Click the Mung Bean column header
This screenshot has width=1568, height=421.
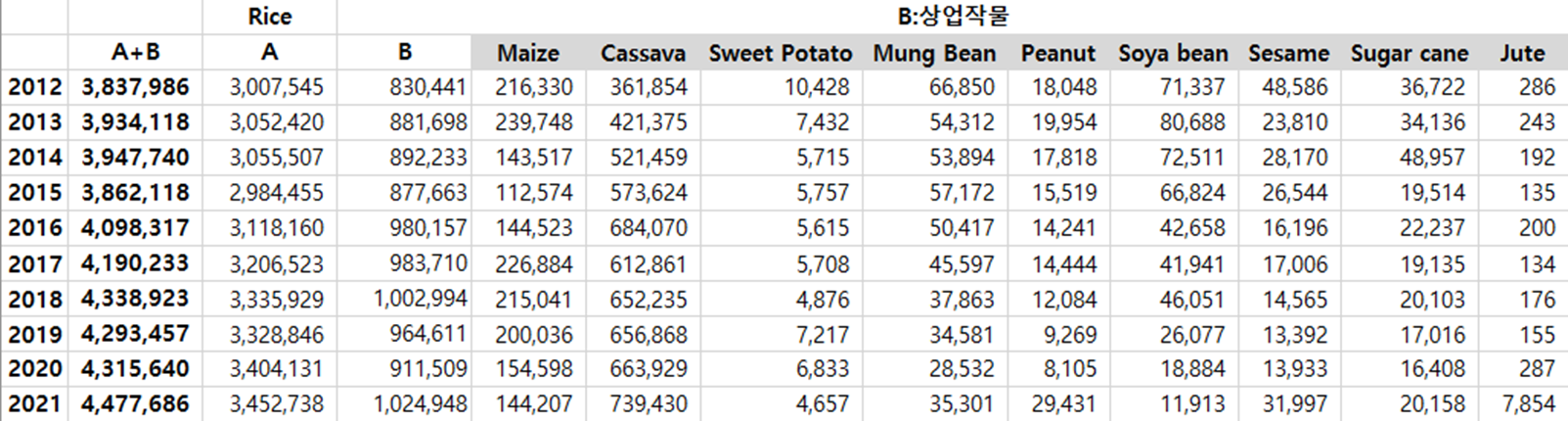(935, 53)
